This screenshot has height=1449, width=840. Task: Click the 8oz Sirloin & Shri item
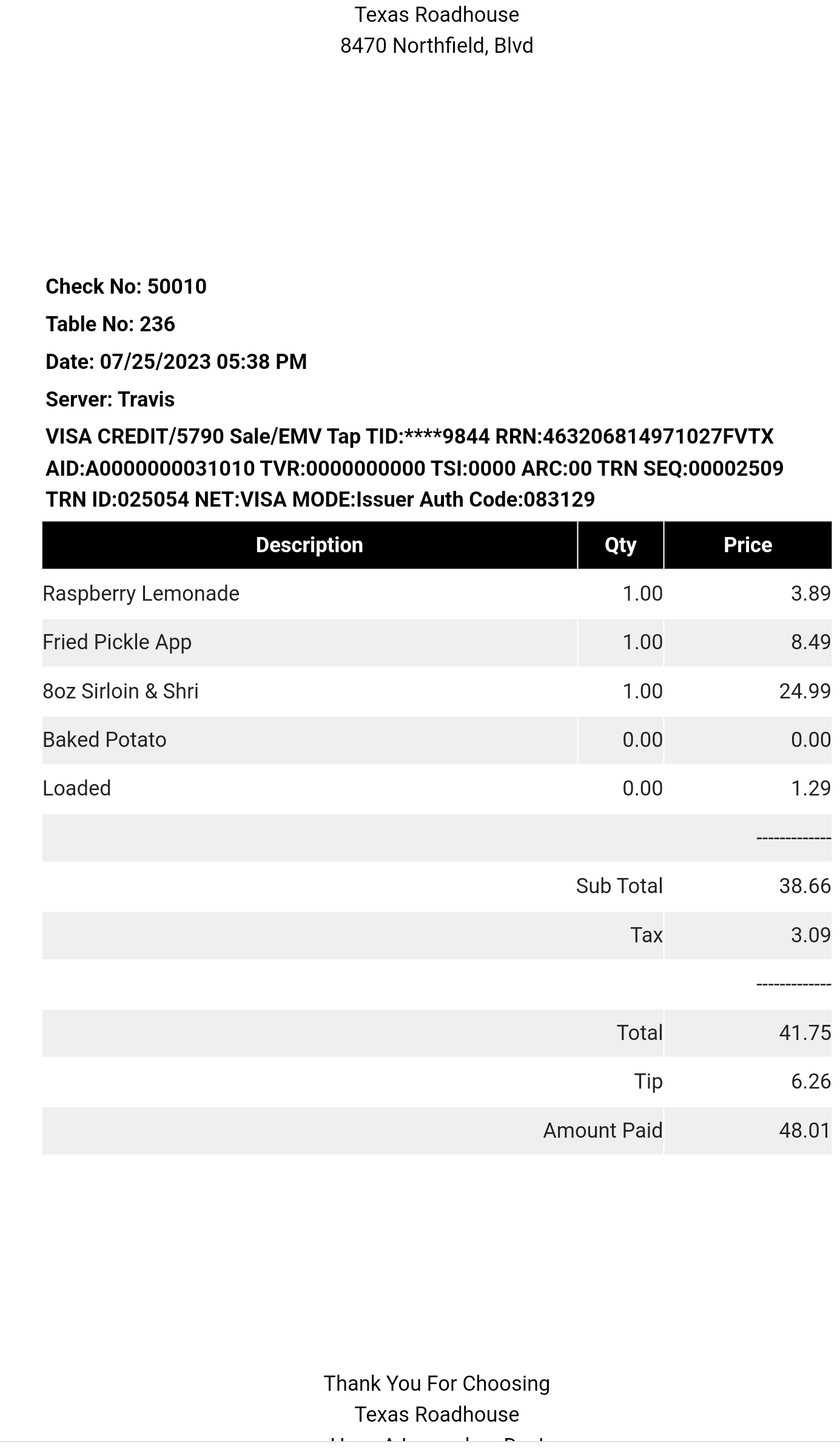(121, 691)
